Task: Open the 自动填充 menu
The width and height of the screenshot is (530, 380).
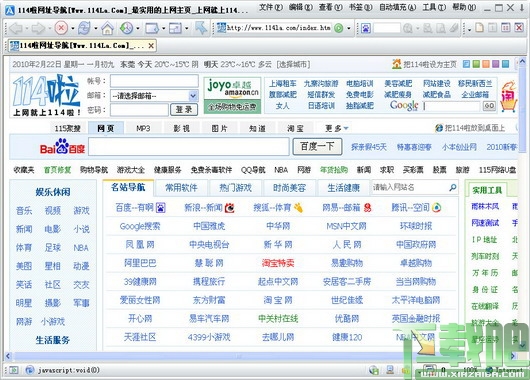Action: 398,7
